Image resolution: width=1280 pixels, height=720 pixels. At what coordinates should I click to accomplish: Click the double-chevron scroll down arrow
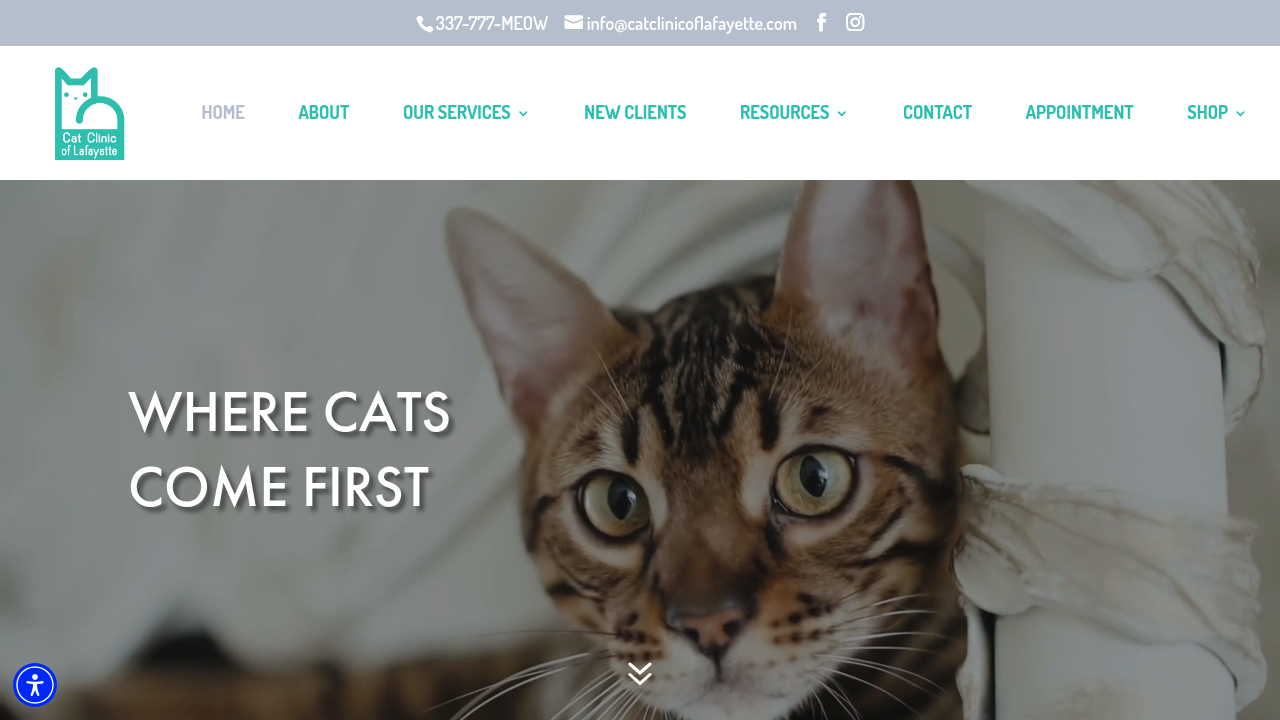point(640,673)
